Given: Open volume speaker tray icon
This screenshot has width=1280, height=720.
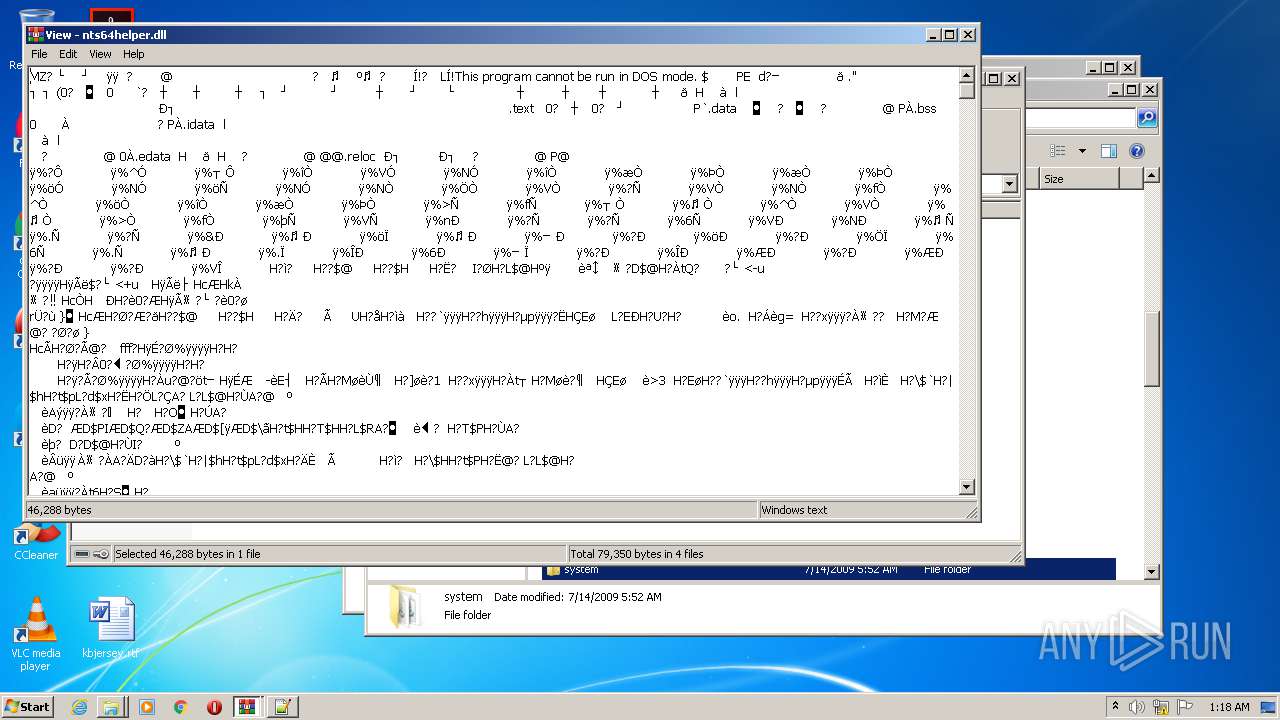Looking at the screenshot, I should [1137, 706].
